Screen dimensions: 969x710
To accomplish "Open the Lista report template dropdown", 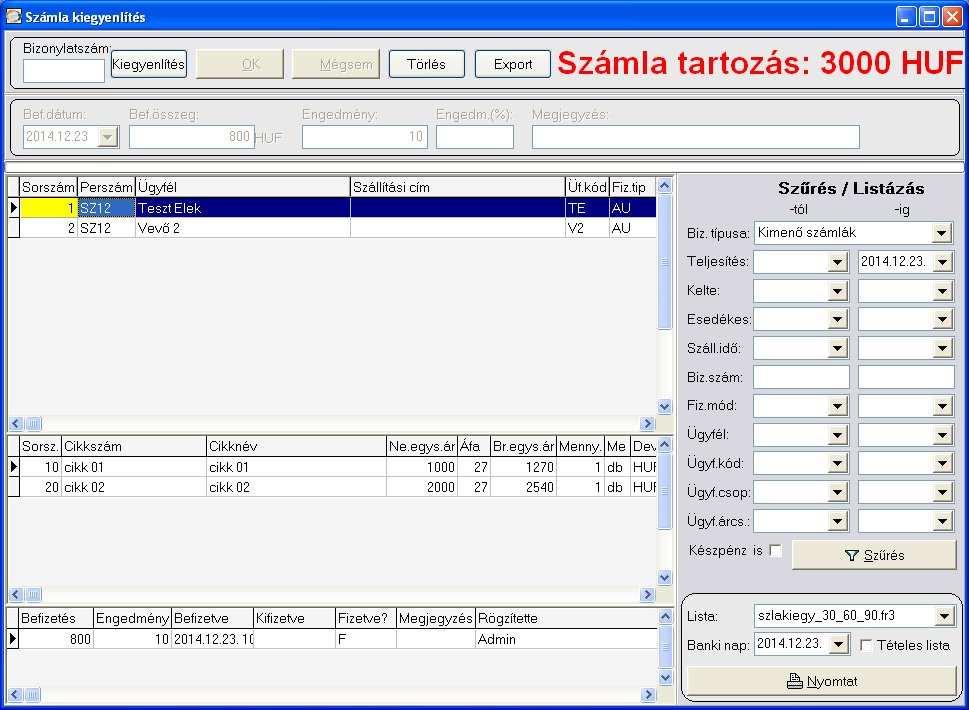I will tap(944, 616).
